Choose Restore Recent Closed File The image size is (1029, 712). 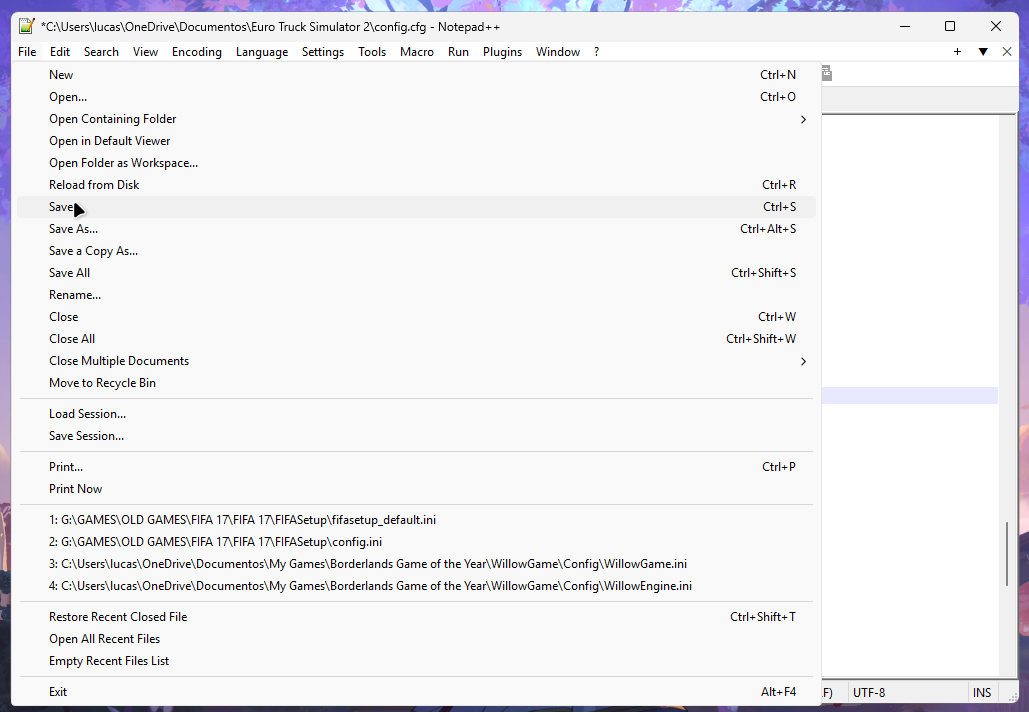click(x=417, y=617)
